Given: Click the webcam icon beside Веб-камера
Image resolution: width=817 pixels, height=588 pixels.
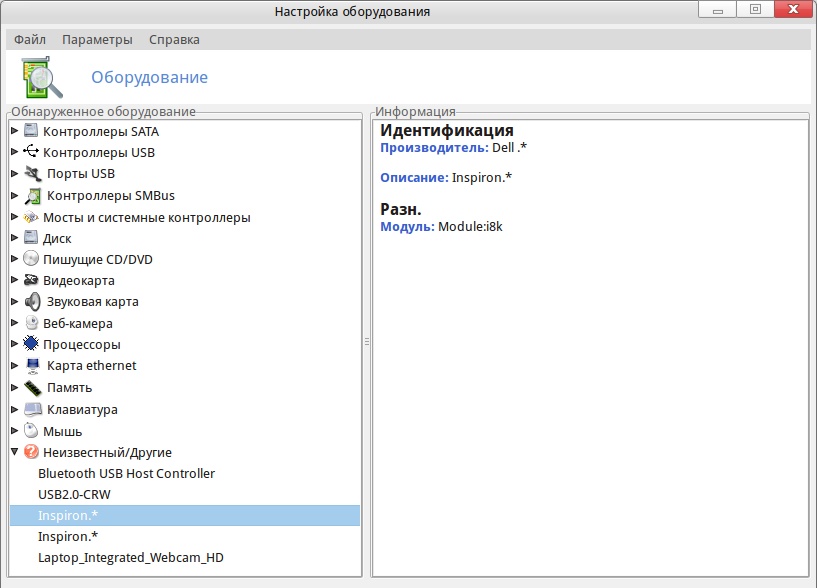Looking at the screenshot, I should pos(32,323).
